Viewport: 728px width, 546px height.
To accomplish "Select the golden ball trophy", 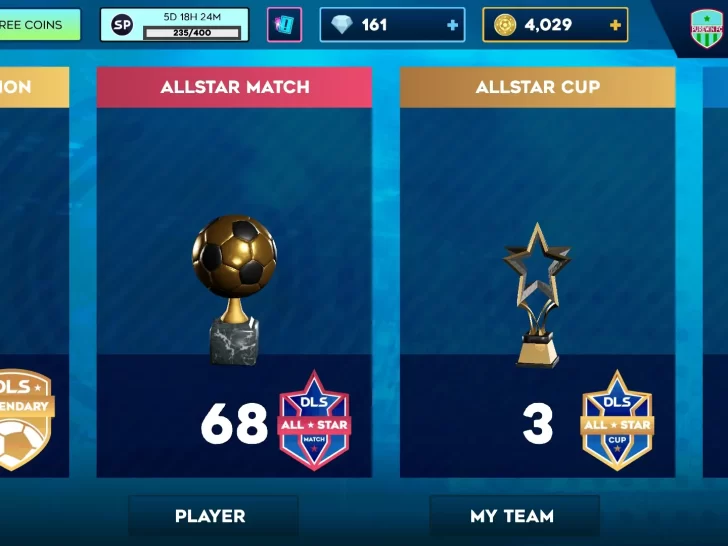I will point(234,290).
